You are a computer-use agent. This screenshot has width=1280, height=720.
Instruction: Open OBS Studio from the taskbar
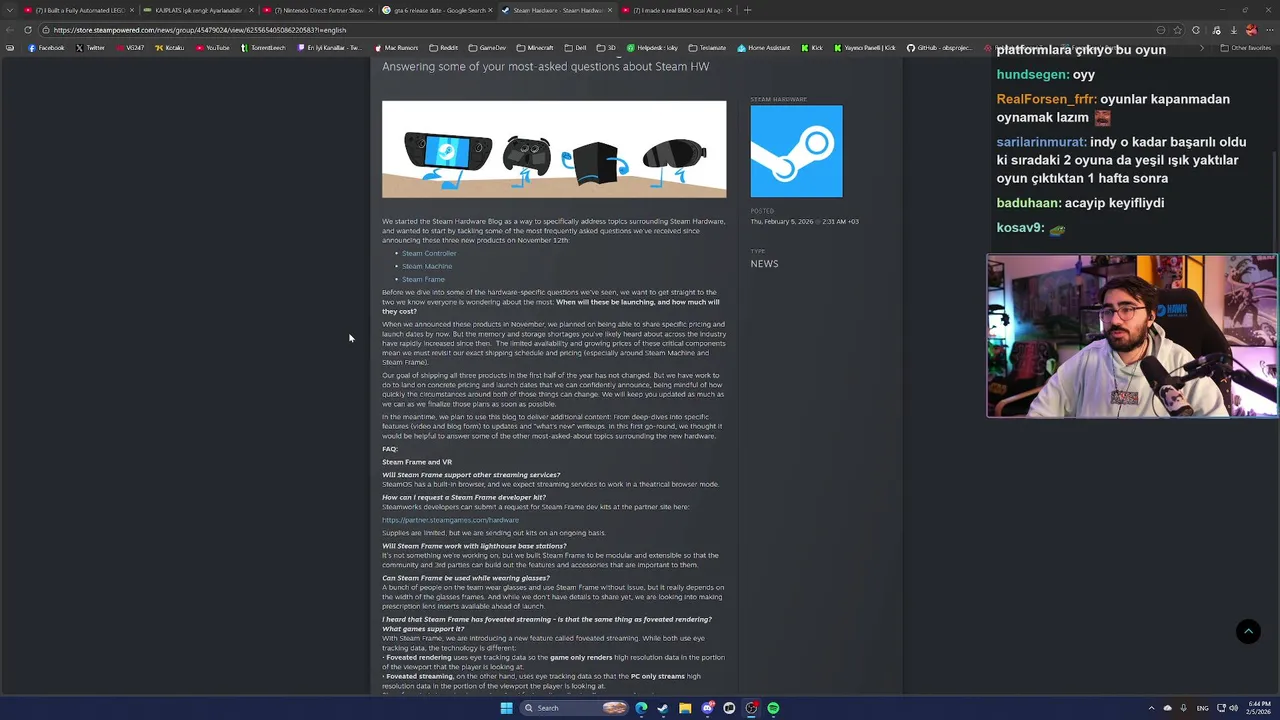(751, 708)
